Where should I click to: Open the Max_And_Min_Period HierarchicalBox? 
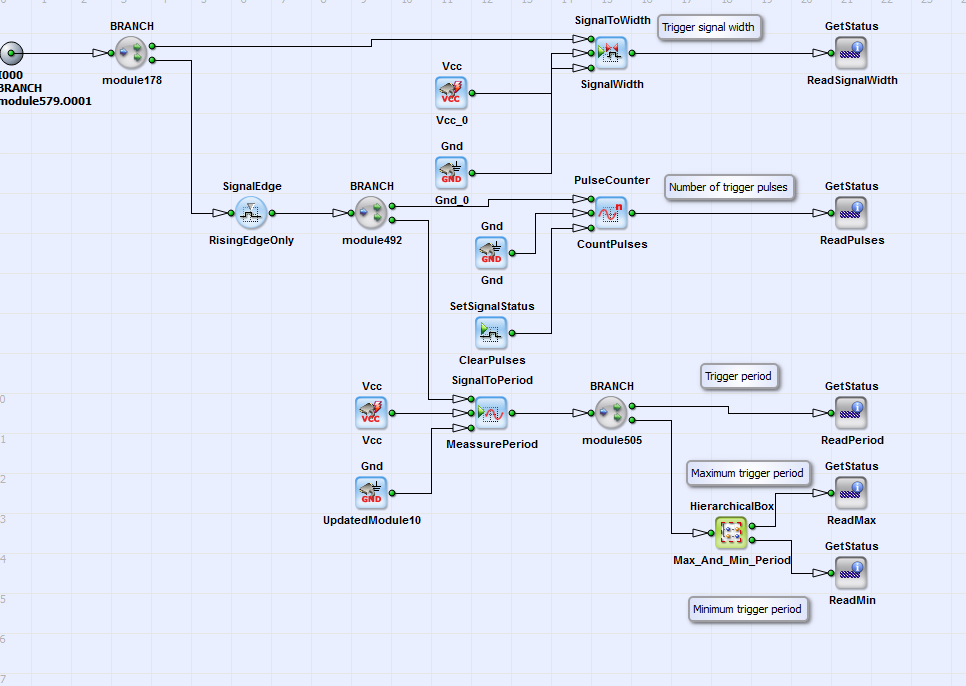click(x=732, y=533)
